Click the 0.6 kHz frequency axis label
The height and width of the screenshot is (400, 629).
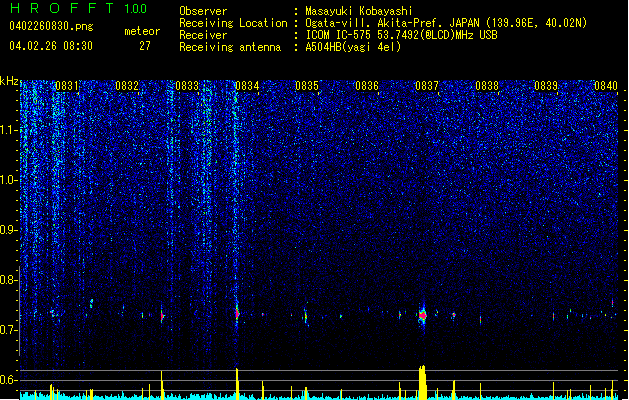(x=8, y=380)
